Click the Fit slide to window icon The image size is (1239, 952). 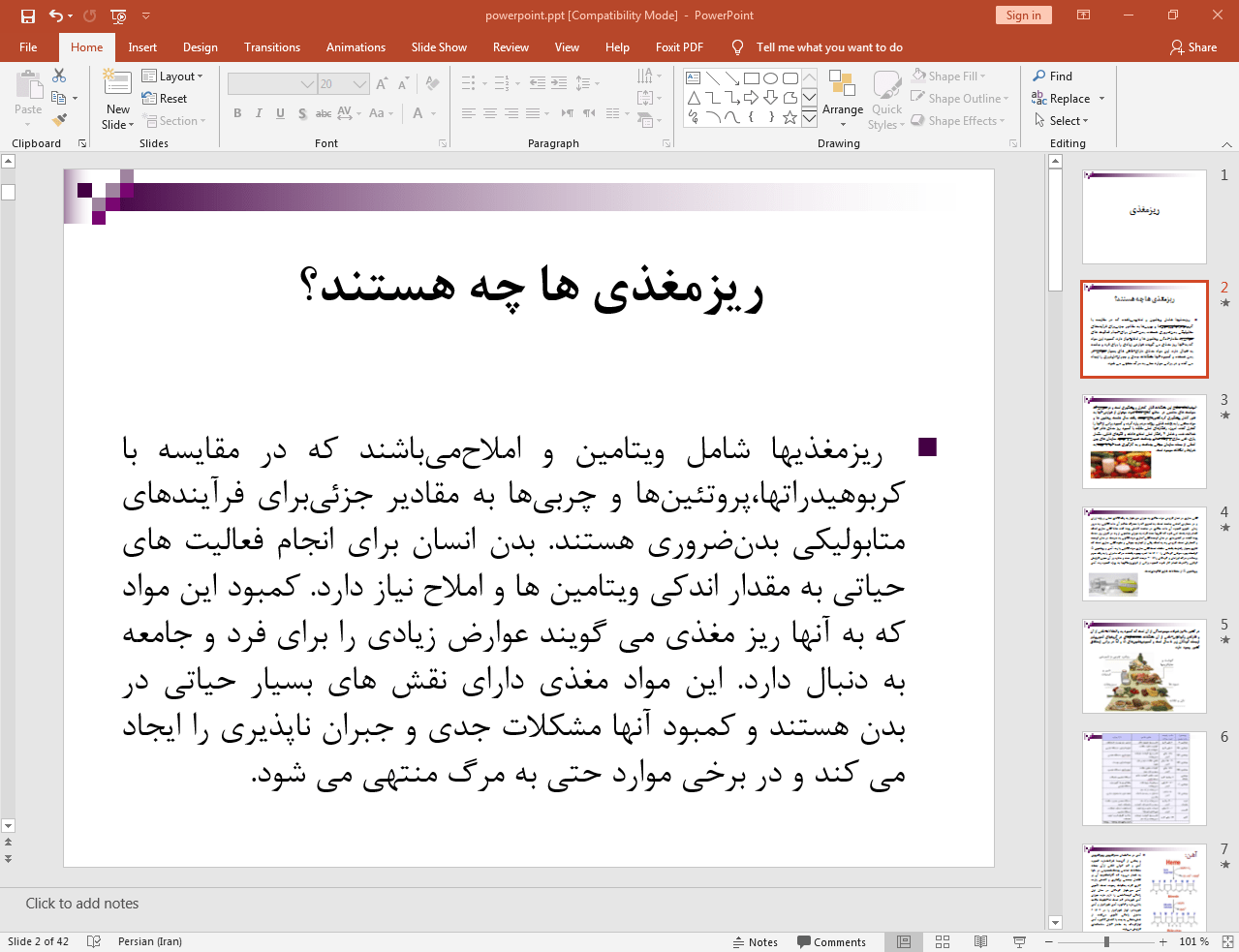(x=1226, y=941)
